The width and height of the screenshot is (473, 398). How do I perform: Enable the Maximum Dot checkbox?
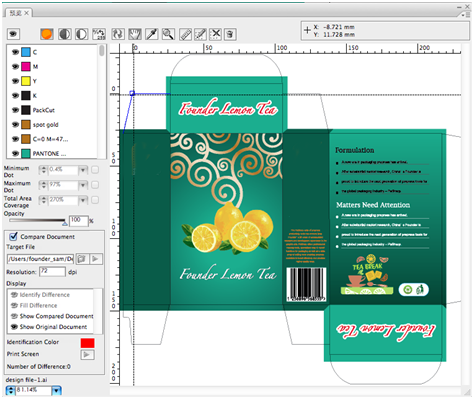coord(95,185)
